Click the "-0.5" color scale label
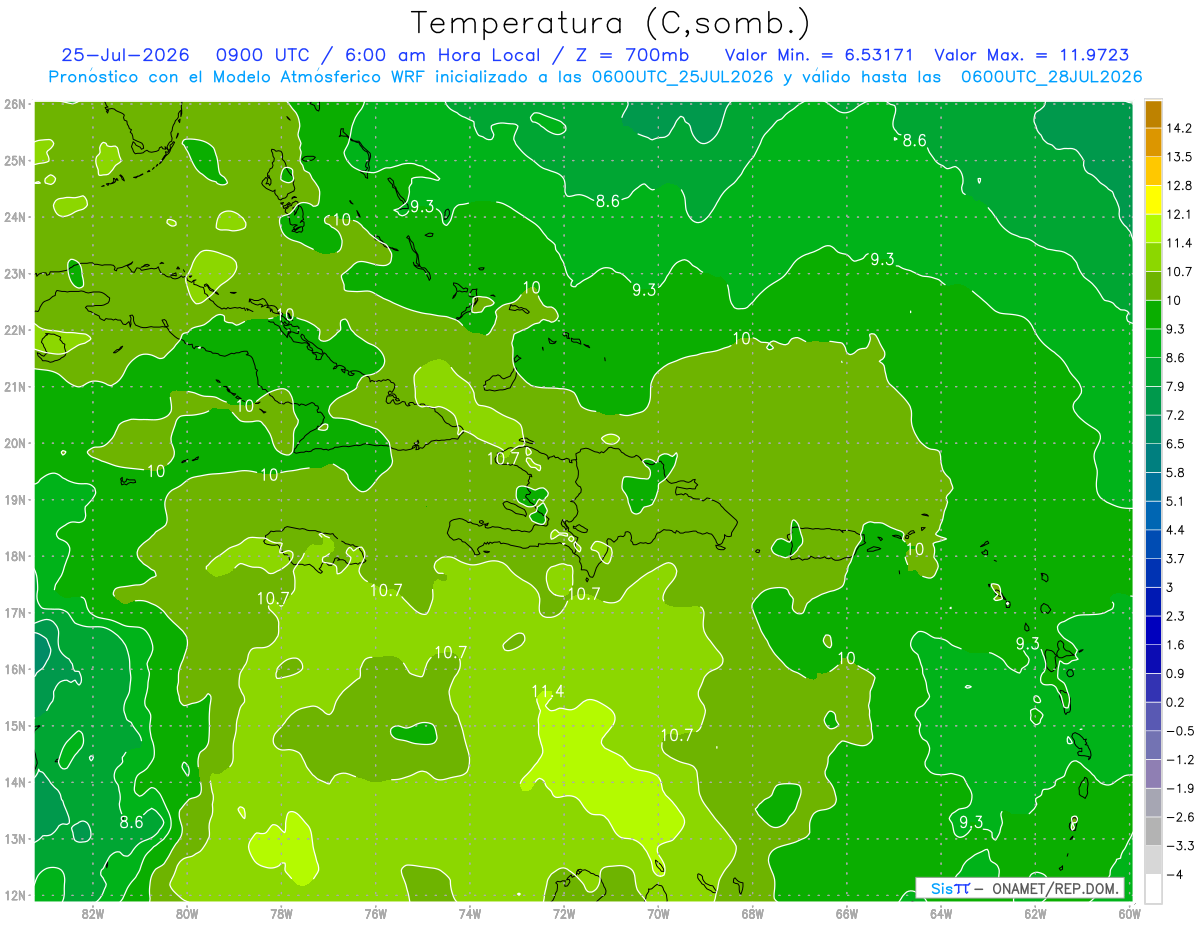Viewport: 1200px width, 927px height. click(1179, 731)
